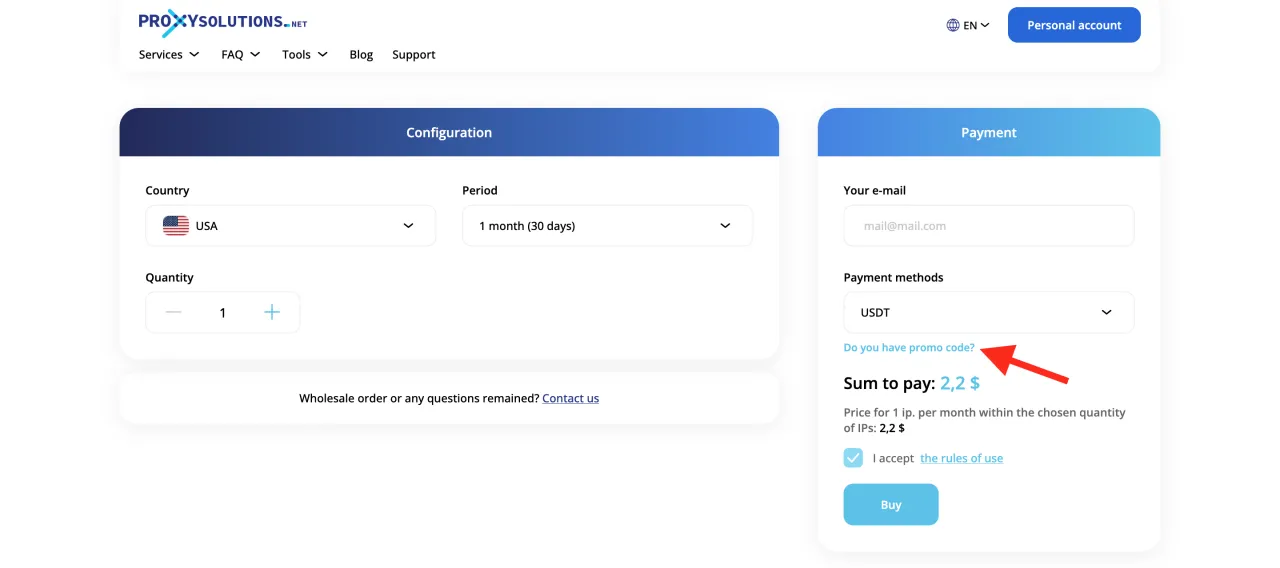The height and width of the screenshot is (568, 1280).
Task: Click the ProxySolutions.net logo
Action: (x=222, y=22)
